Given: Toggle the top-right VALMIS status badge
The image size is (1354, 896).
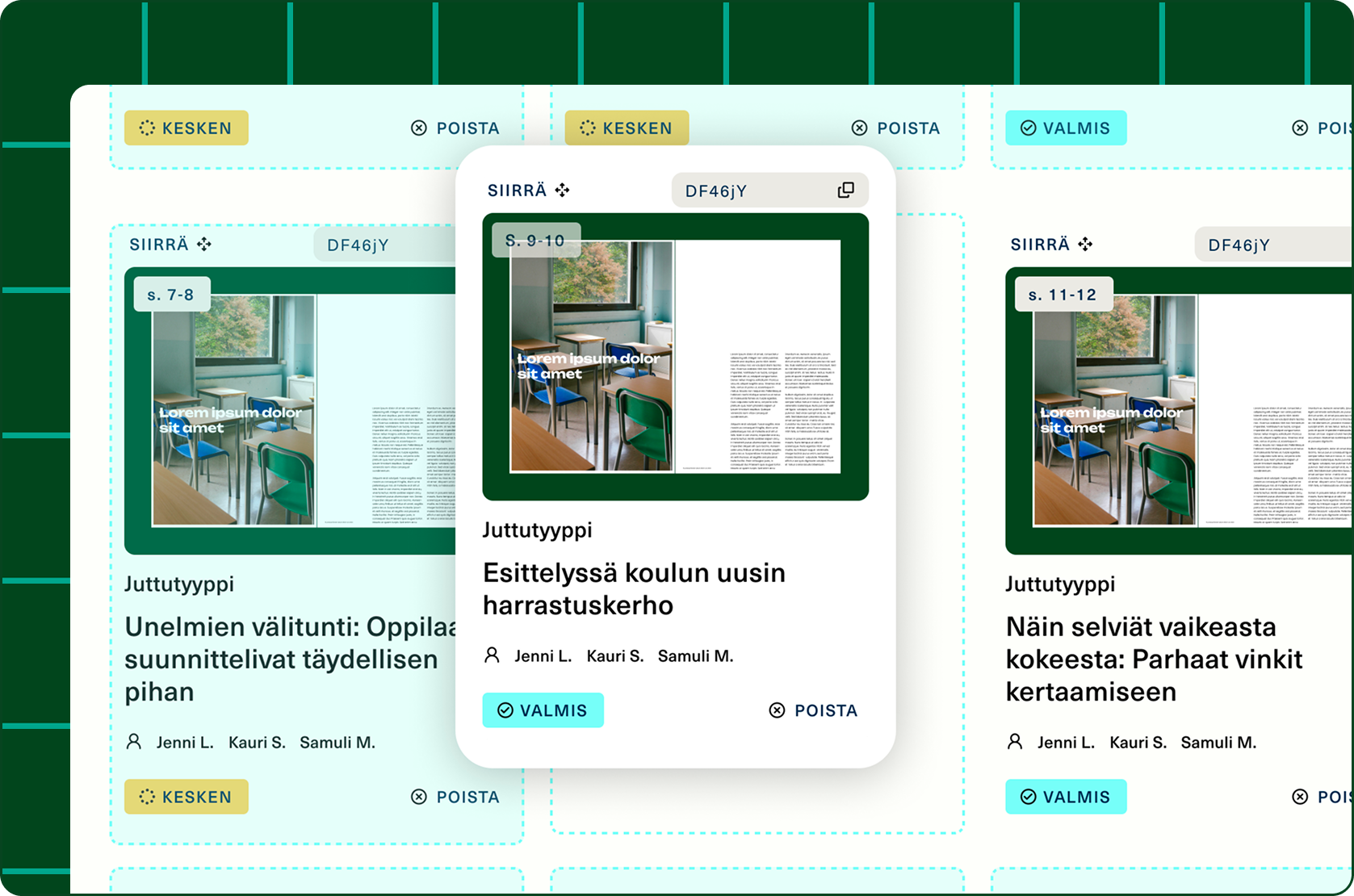Looking at the screenshot, I should 1066,128.
